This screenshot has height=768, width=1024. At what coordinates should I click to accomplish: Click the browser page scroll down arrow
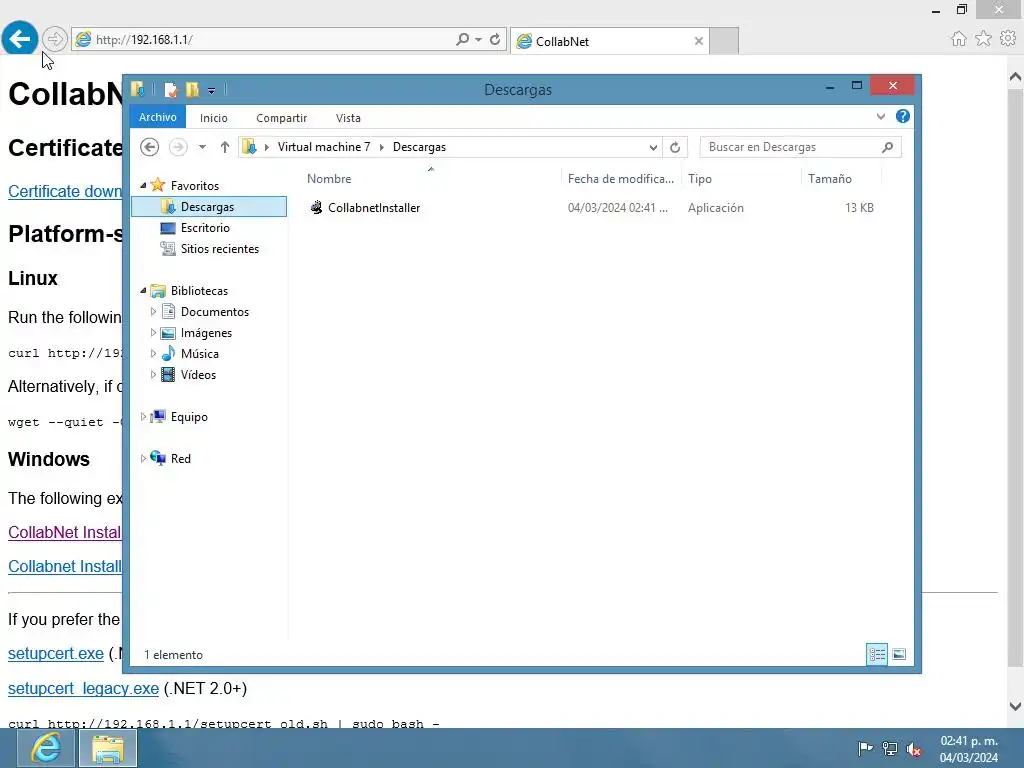tap(1015, 706)
